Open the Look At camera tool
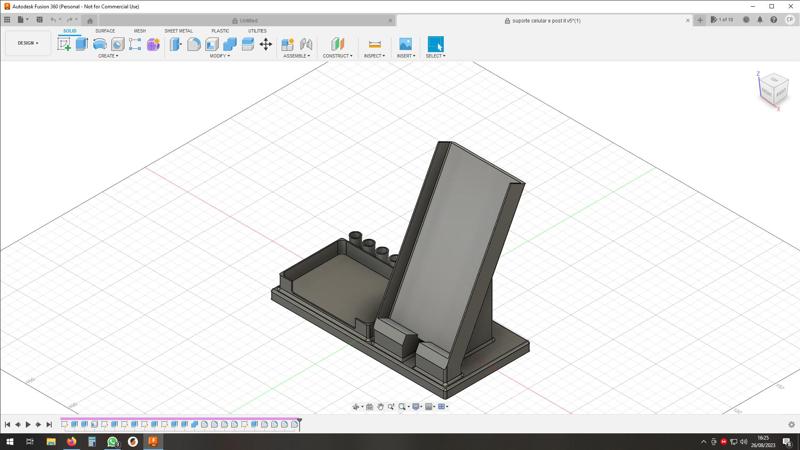 pyautogui.click(x=370, y=407)
